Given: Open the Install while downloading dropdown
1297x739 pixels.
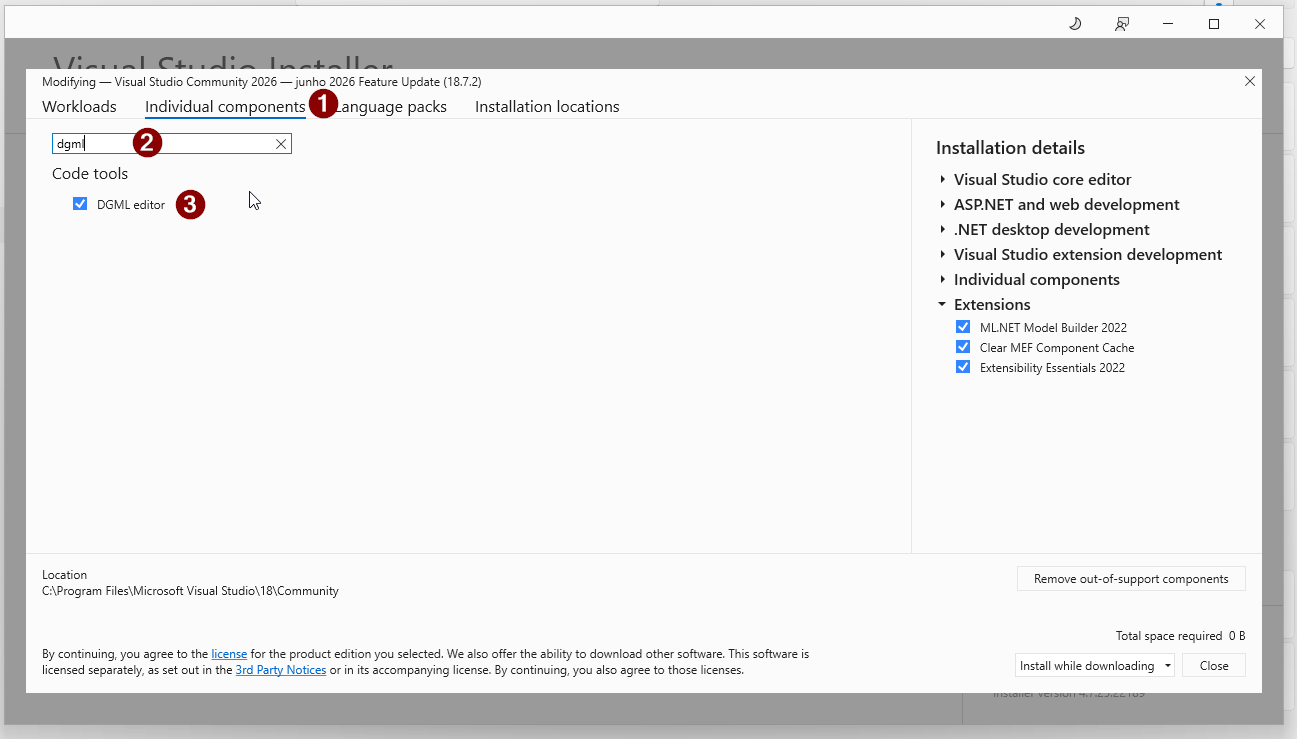Looking at the screenshot, I should 1094,666.
